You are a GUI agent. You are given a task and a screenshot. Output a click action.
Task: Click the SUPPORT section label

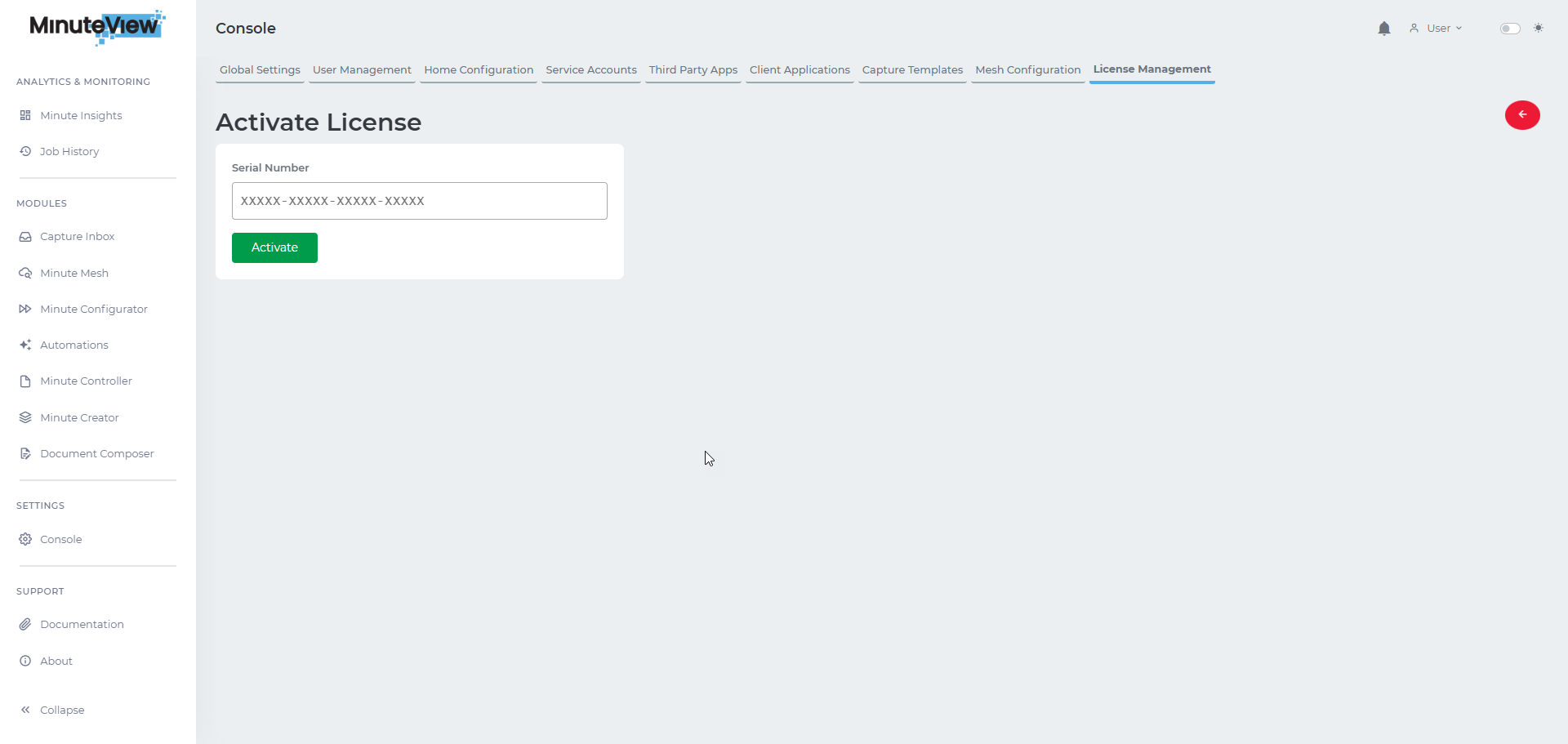click(x=40, y=592)
